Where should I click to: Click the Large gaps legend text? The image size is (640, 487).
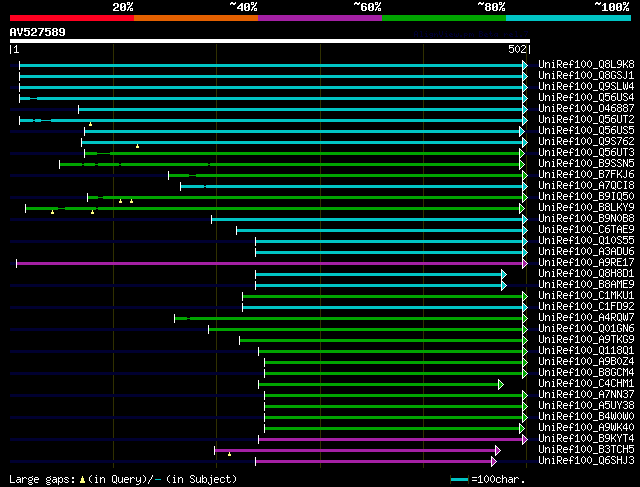(x=42, y=479)
